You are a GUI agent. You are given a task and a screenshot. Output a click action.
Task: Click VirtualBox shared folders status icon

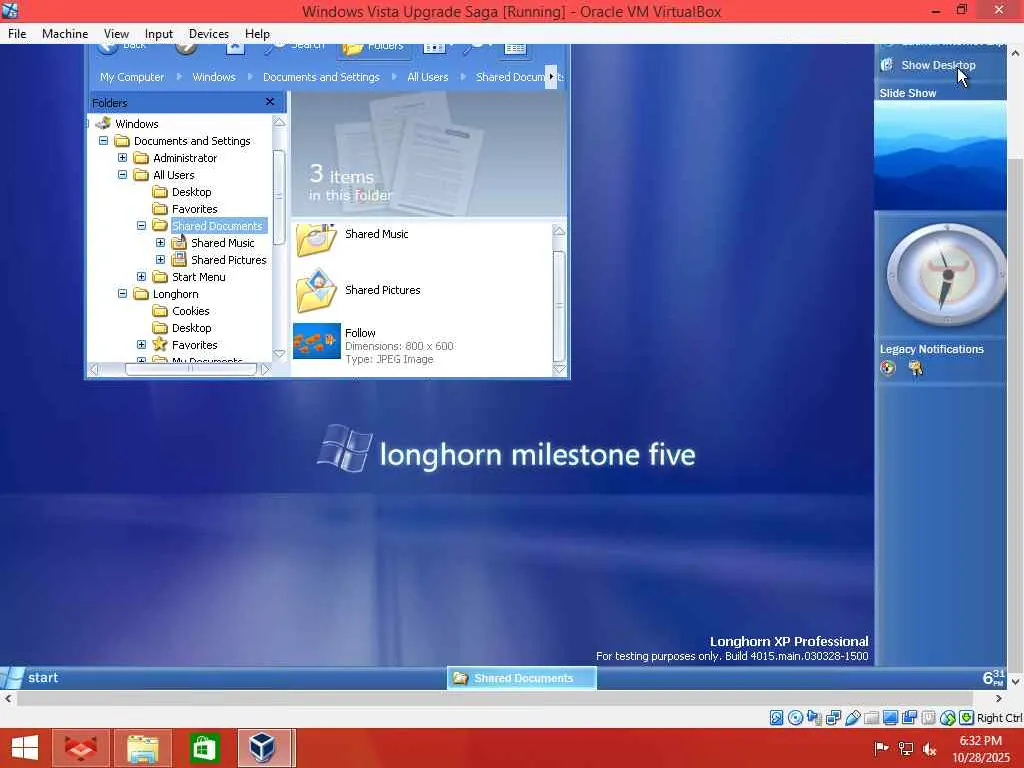871,718
